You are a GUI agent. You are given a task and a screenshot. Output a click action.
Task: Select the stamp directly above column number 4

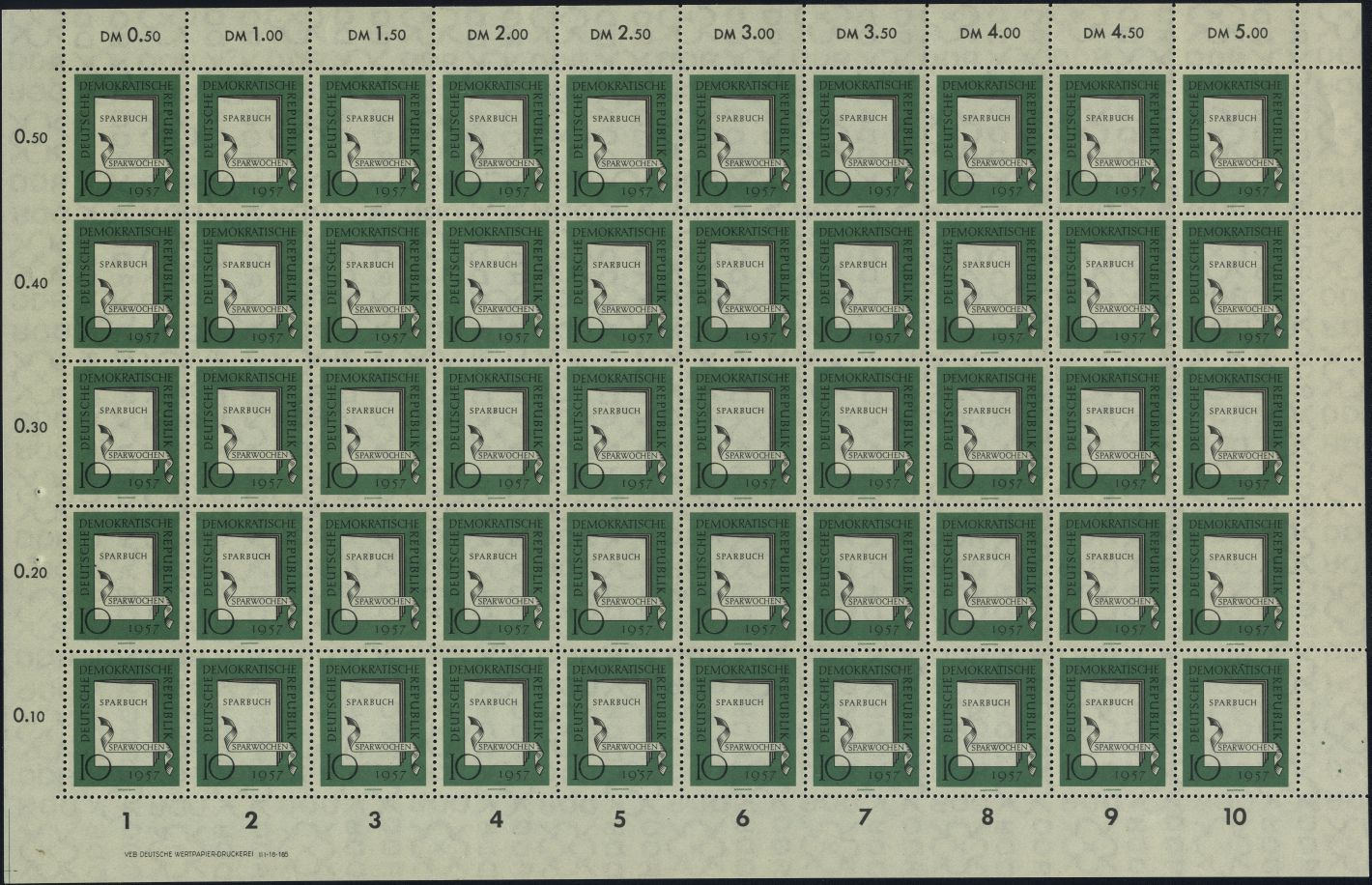tap(497, 722)
